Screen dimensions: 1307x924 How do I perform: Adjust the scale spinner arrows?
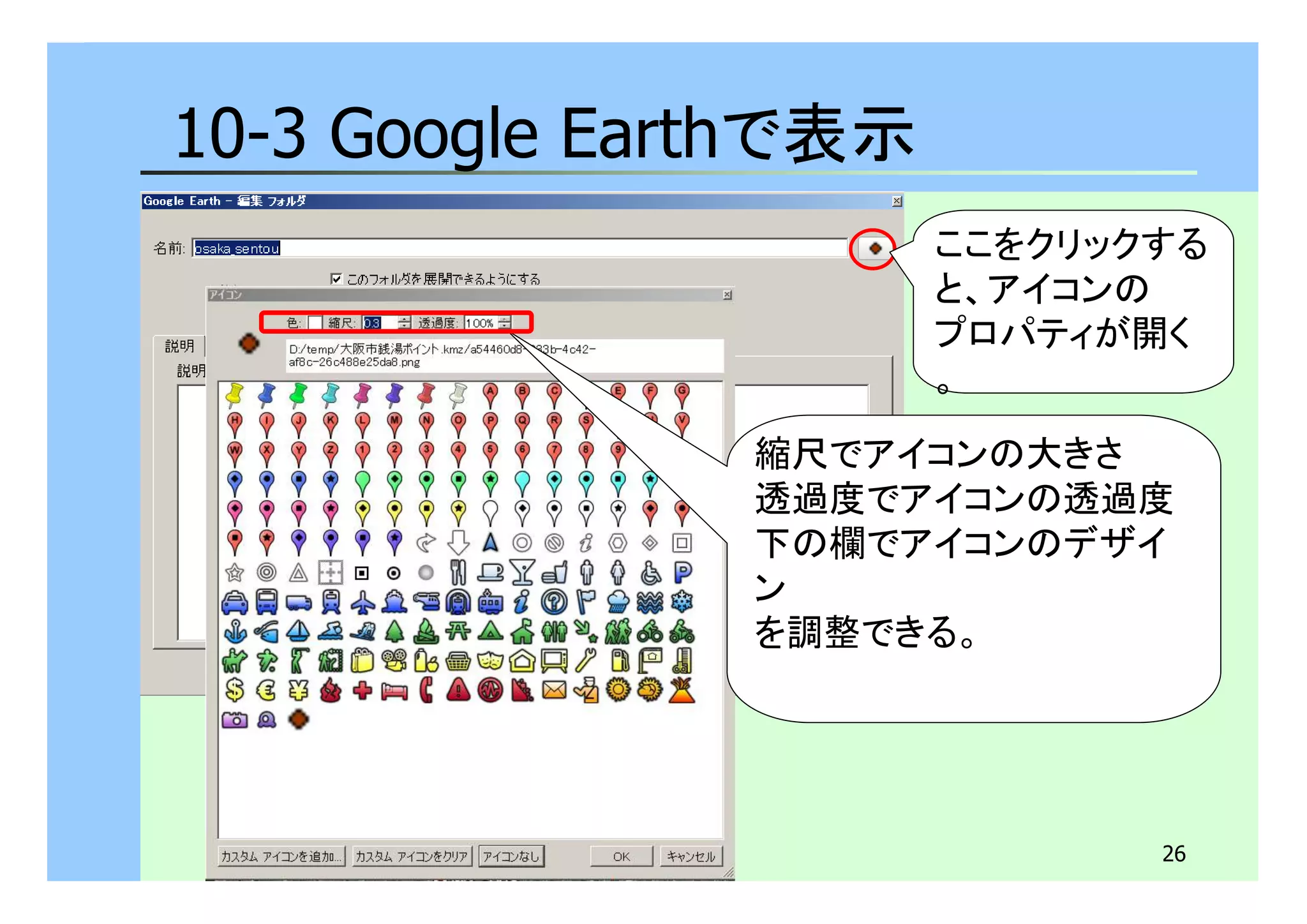pyautogui.click(x=404, y=323)
